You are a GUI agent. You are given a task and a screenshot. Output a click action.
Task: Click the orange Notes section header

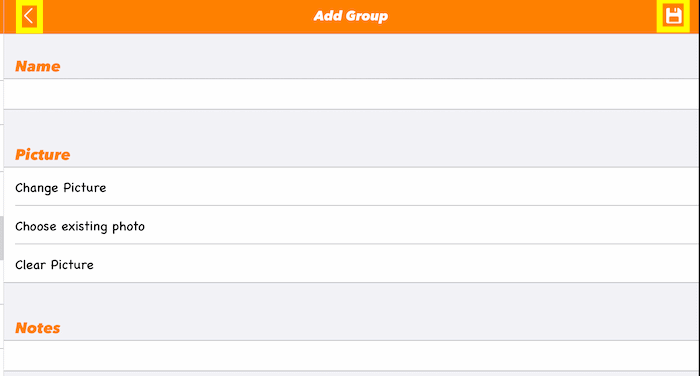[x=38, y=328]
